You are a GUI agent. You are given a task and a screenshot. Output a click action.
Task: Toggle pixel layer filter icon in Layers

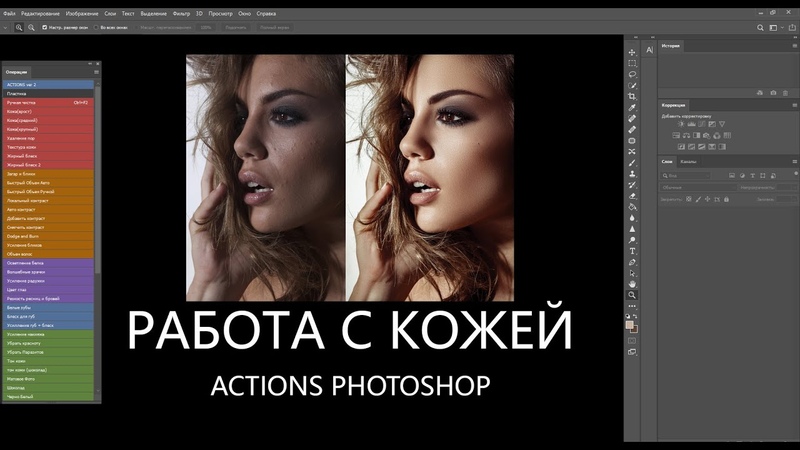point(732,176)
